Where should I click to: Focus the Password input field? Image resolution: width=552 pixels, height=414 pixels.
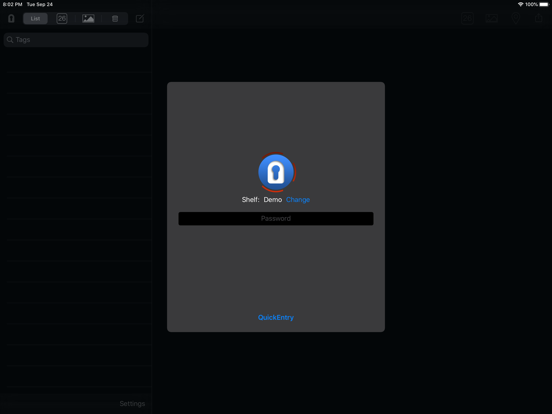276,219
